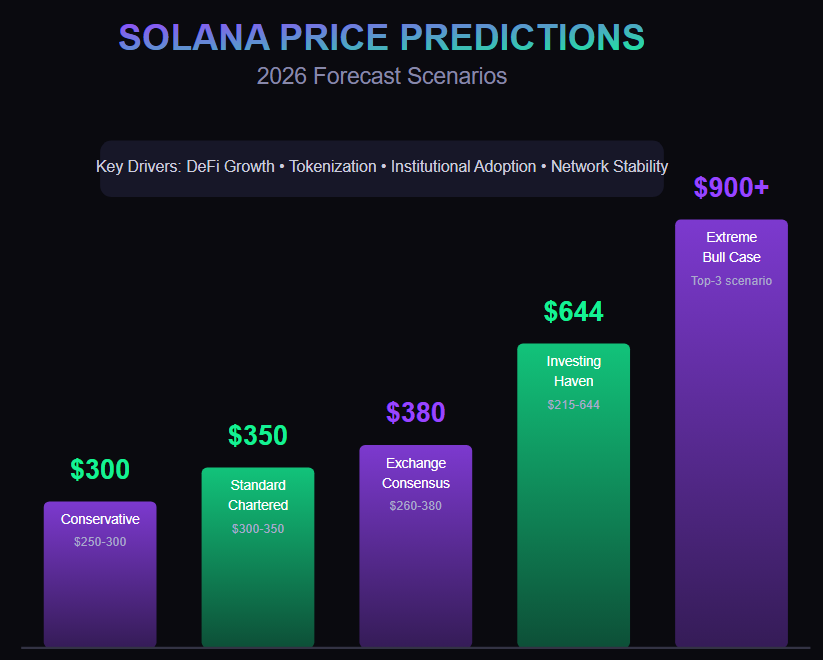
Task: Click the large $300 price above Conservative bar
Action: pos(100,470)
